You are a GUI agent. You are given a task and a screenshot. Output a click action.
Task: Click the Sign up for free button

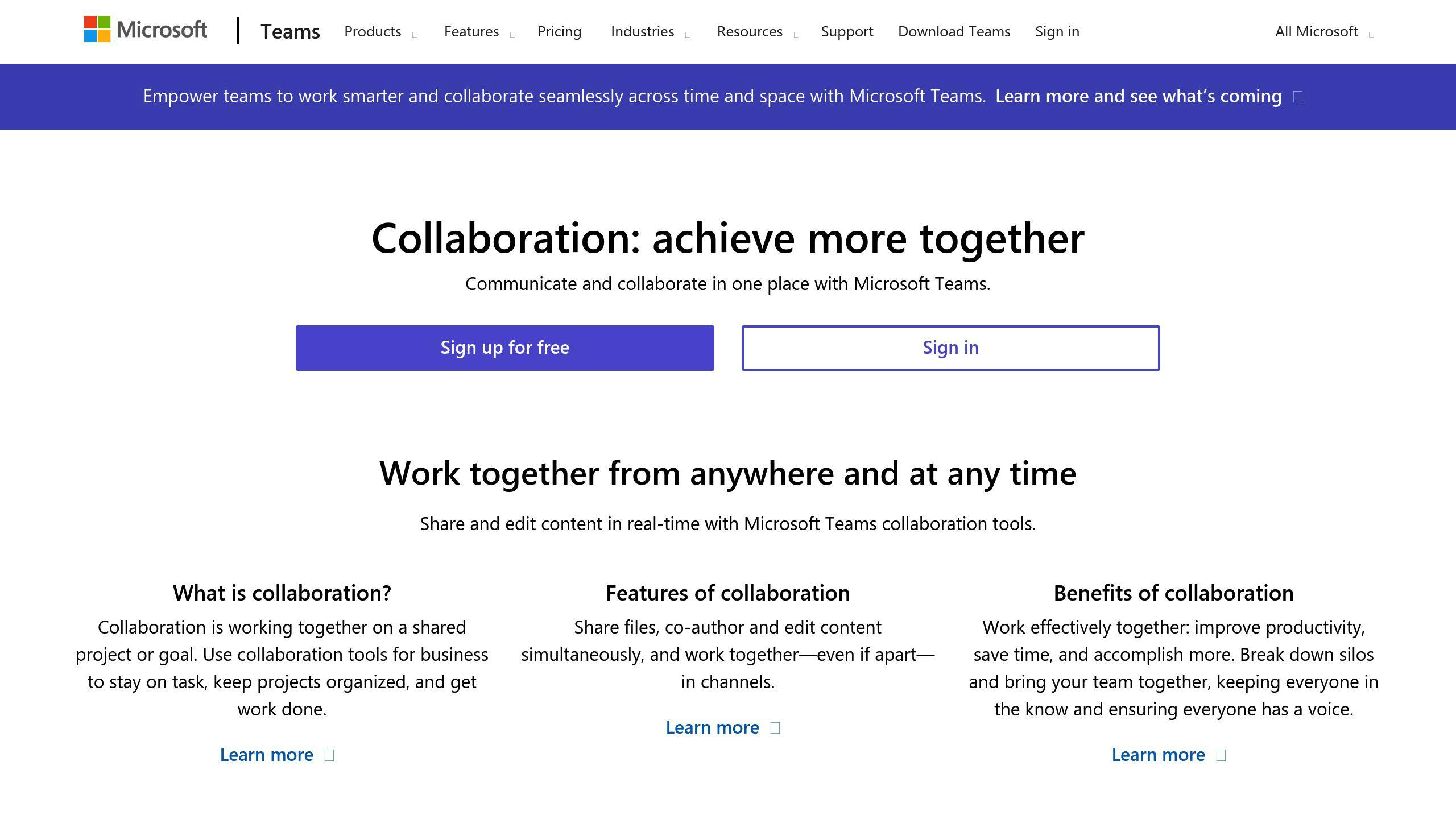(x=505, y=347)
